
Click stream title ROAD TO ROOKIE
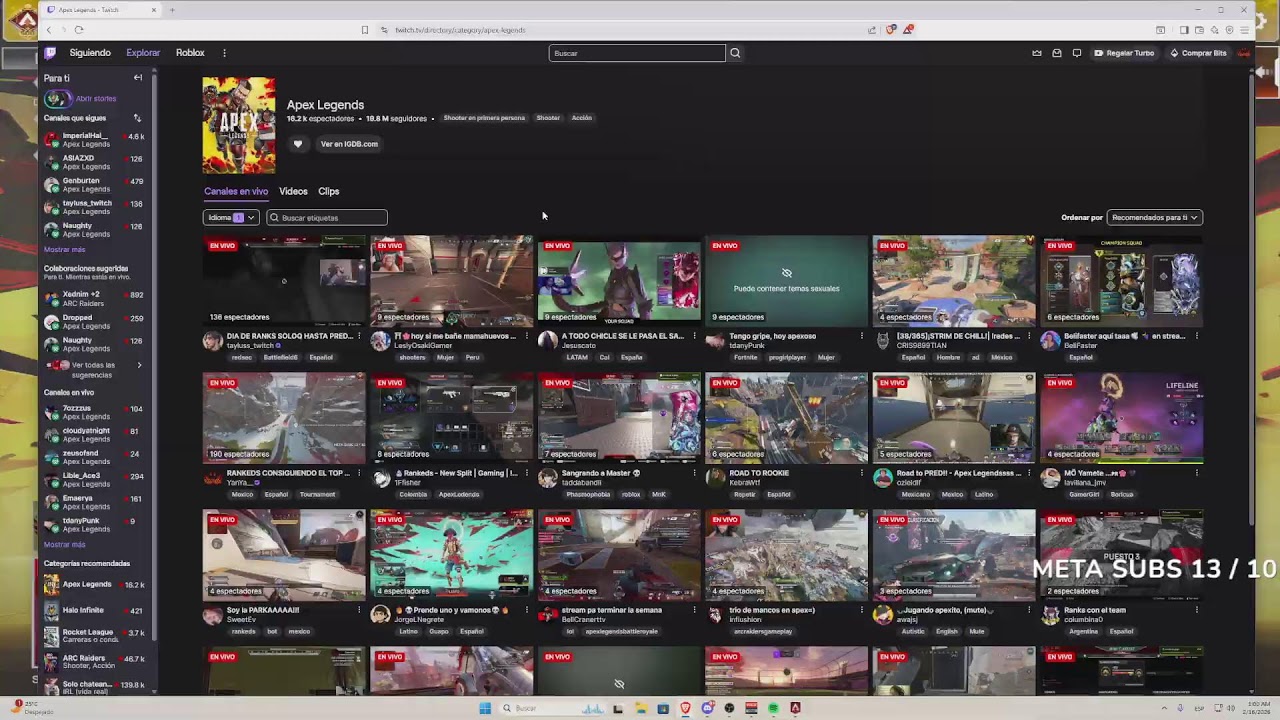tap(760, 473)
